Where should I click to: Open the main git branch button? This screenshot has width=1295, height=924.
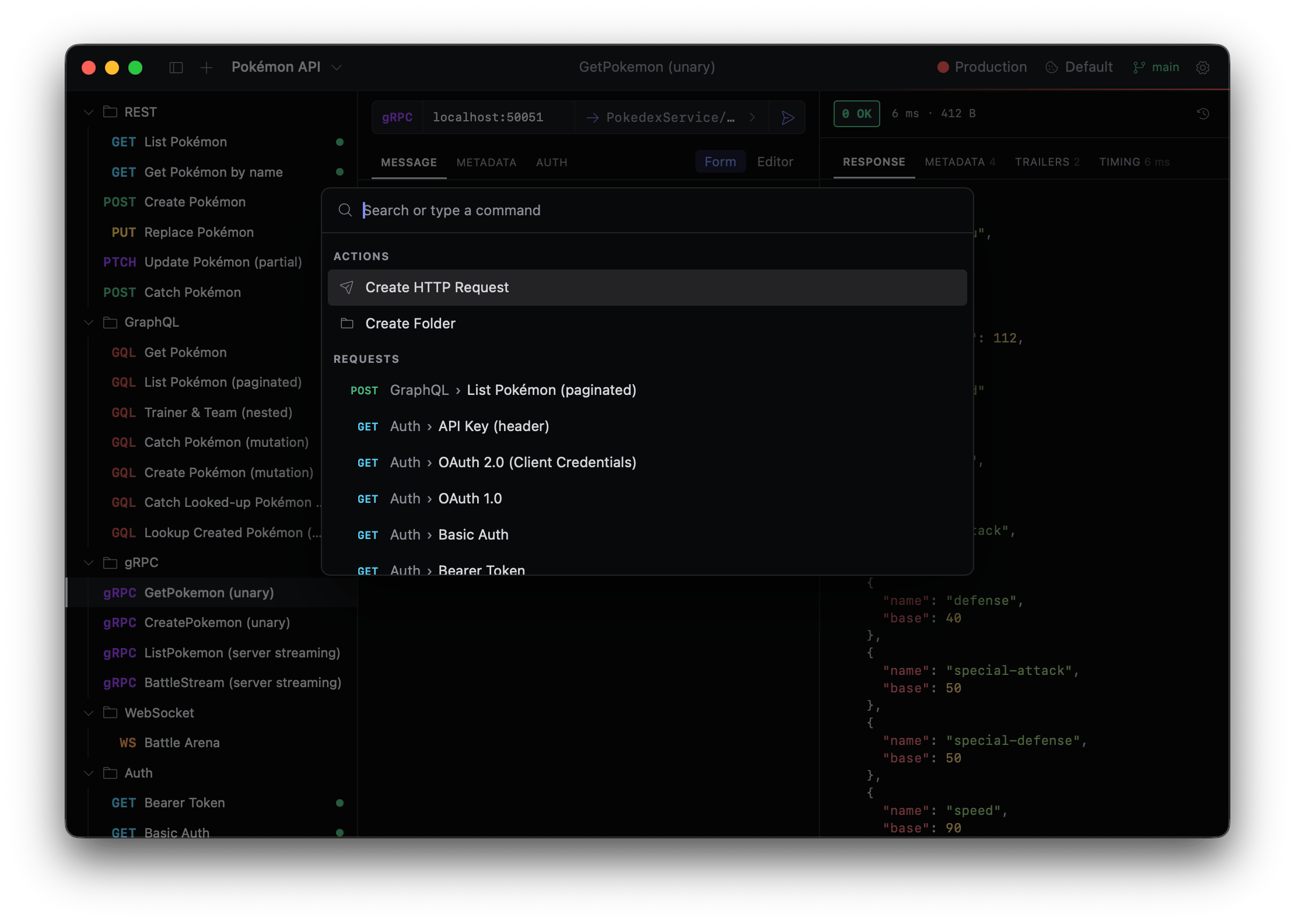click(1156, 67)
